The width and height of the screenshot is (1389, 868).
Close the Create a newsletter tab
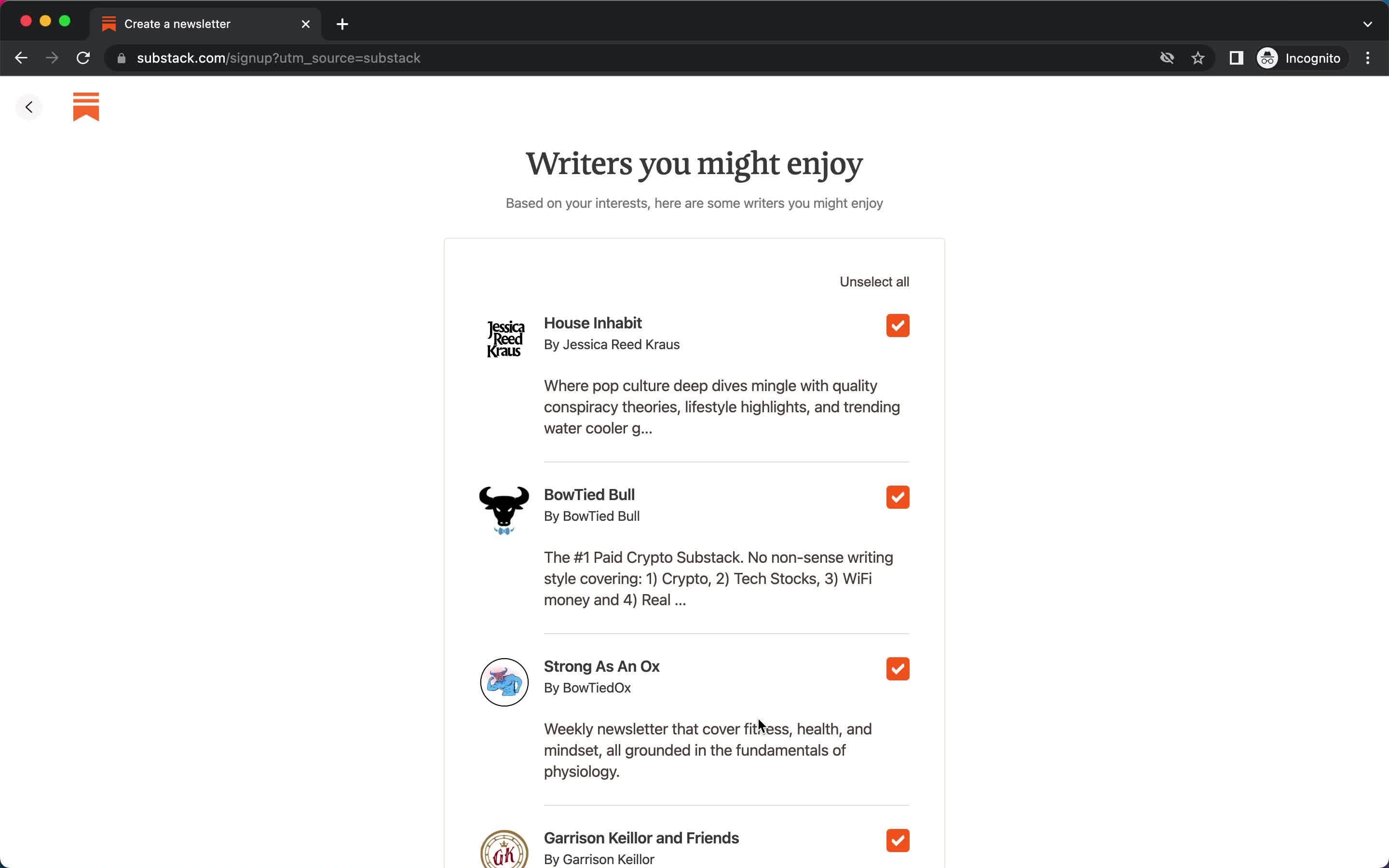click(306, 24)
